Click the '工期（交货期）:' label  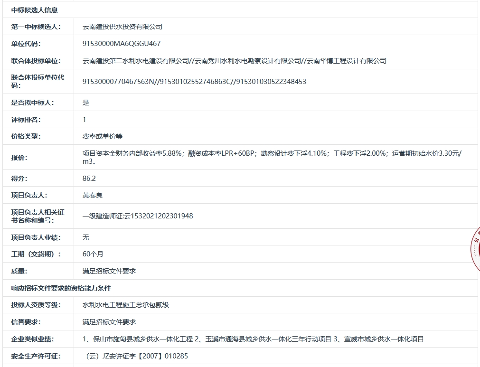(x=36, y=254)
